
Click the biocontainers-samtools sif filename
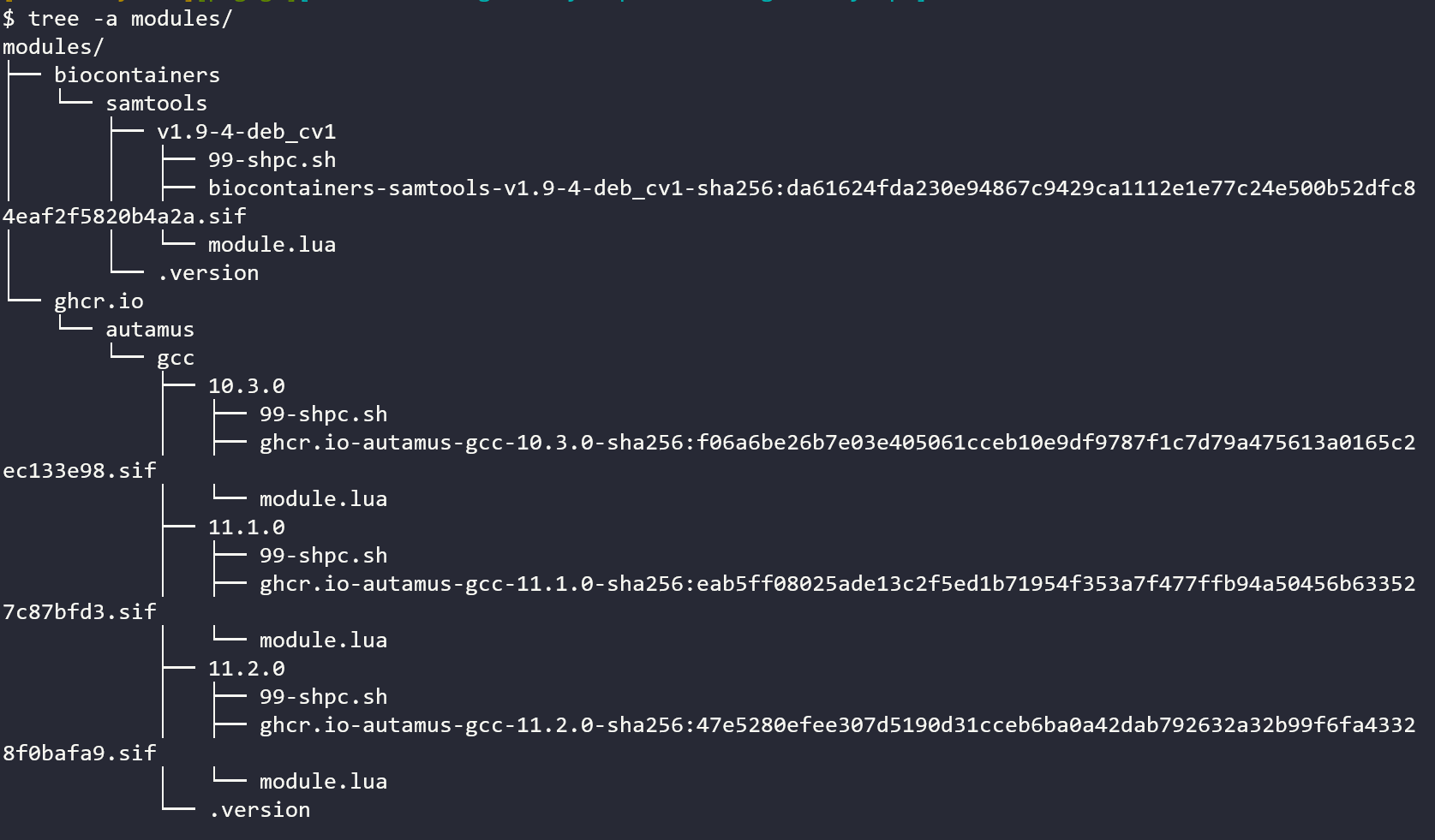(811, 188)
